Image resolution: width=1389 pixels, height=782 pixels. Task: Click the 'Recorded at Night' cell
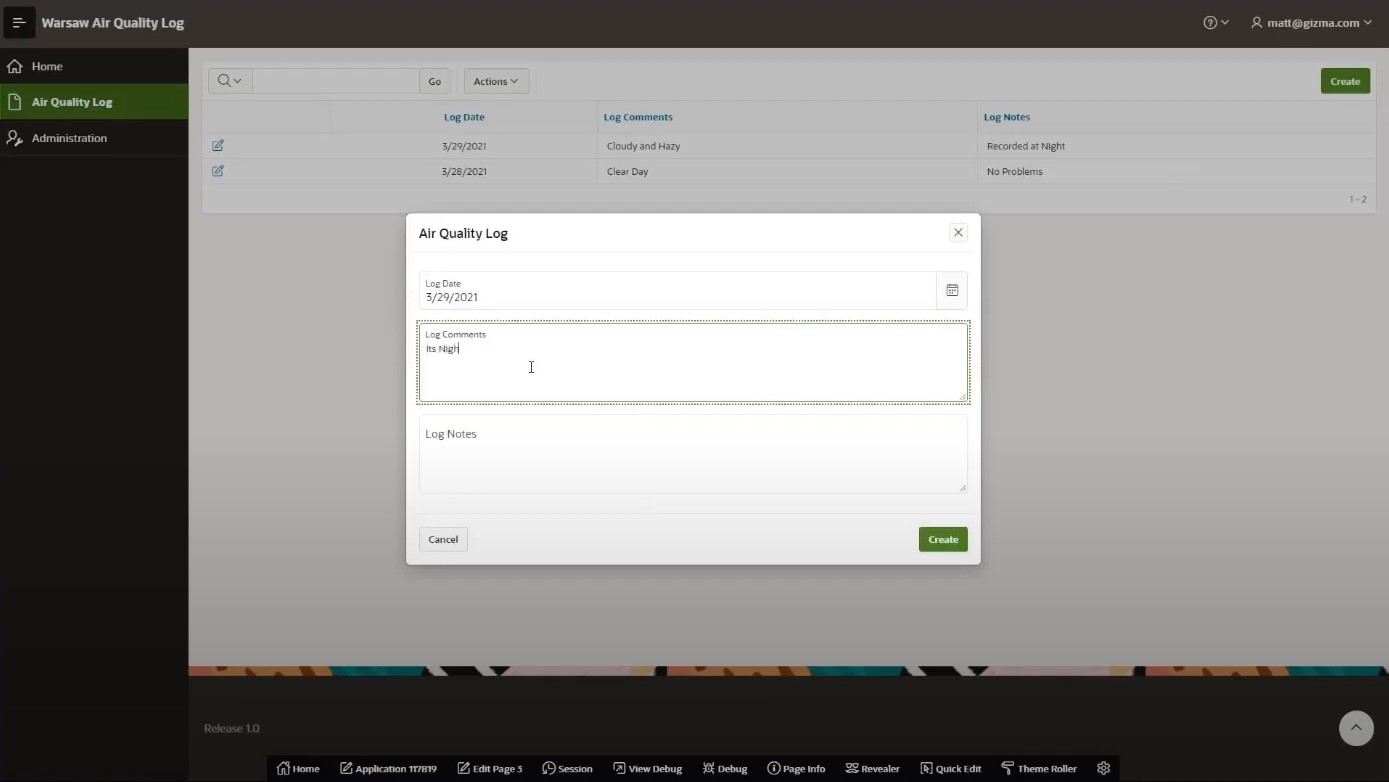pos(1176,146)
